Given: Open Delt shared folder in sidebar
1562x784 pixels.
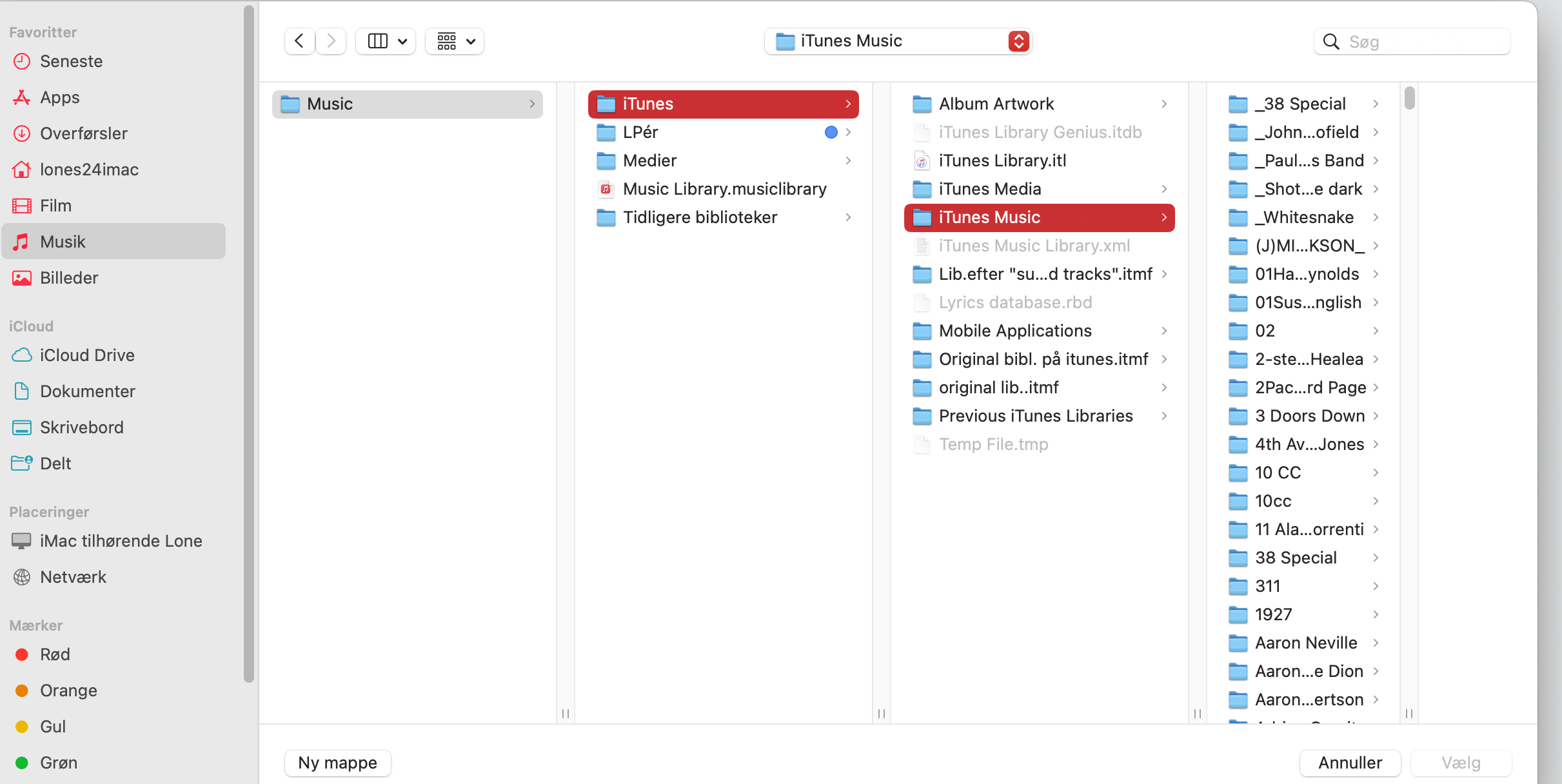Looking at the screenshot, I should point(114,464).
